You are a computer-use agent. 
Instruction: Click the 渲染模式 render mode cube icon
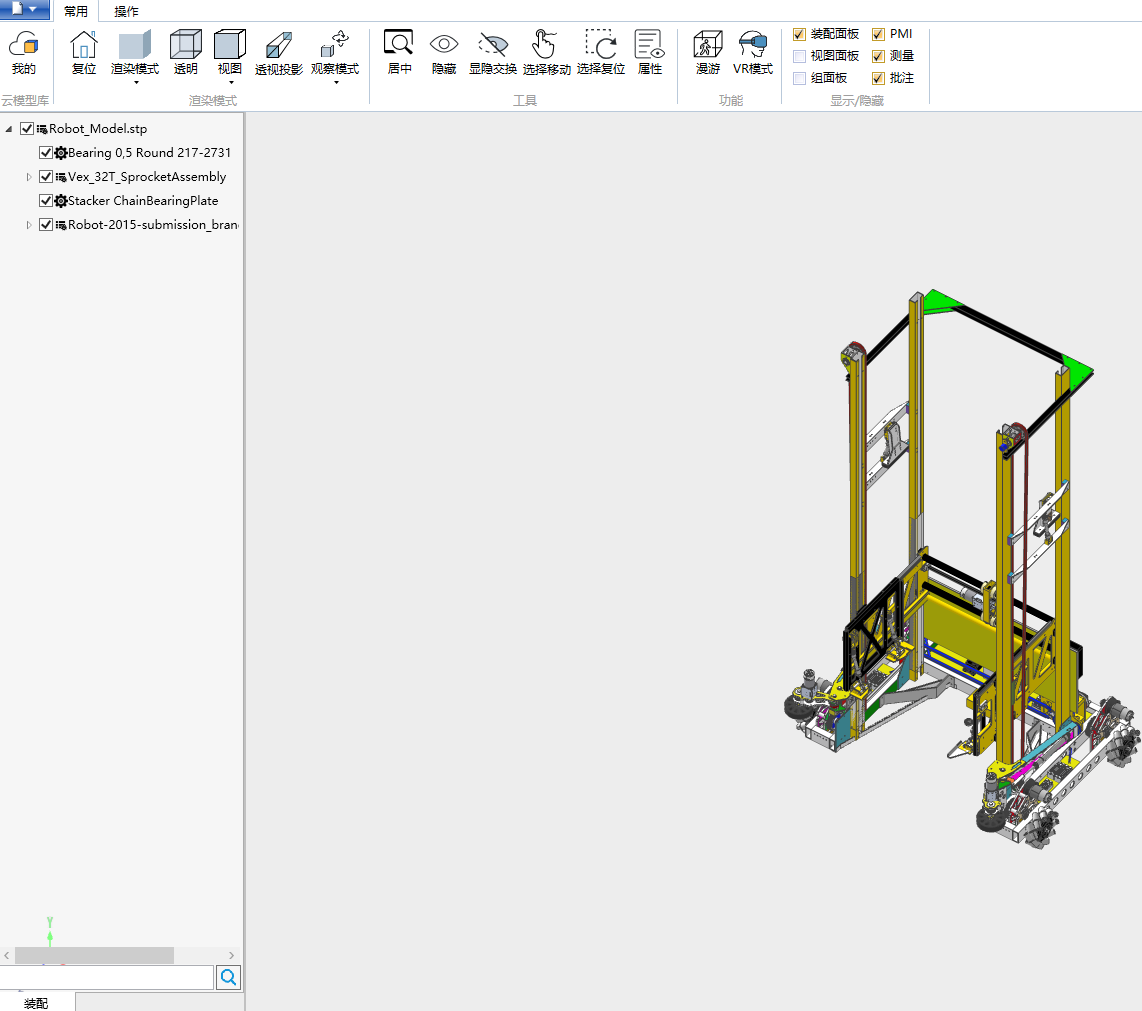click(x=135, y=44)
